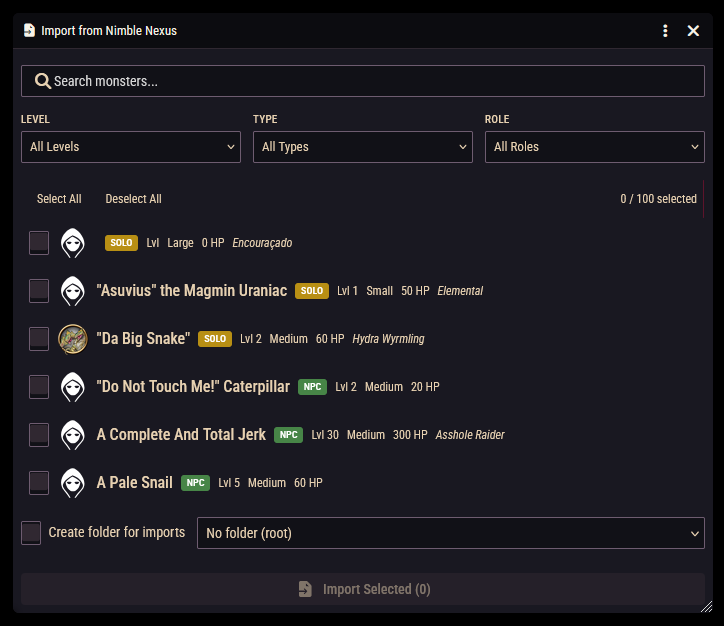The height and width of the screenshot is (626, 724).
Task: Click Select All
Action: (x=59, y=199)
